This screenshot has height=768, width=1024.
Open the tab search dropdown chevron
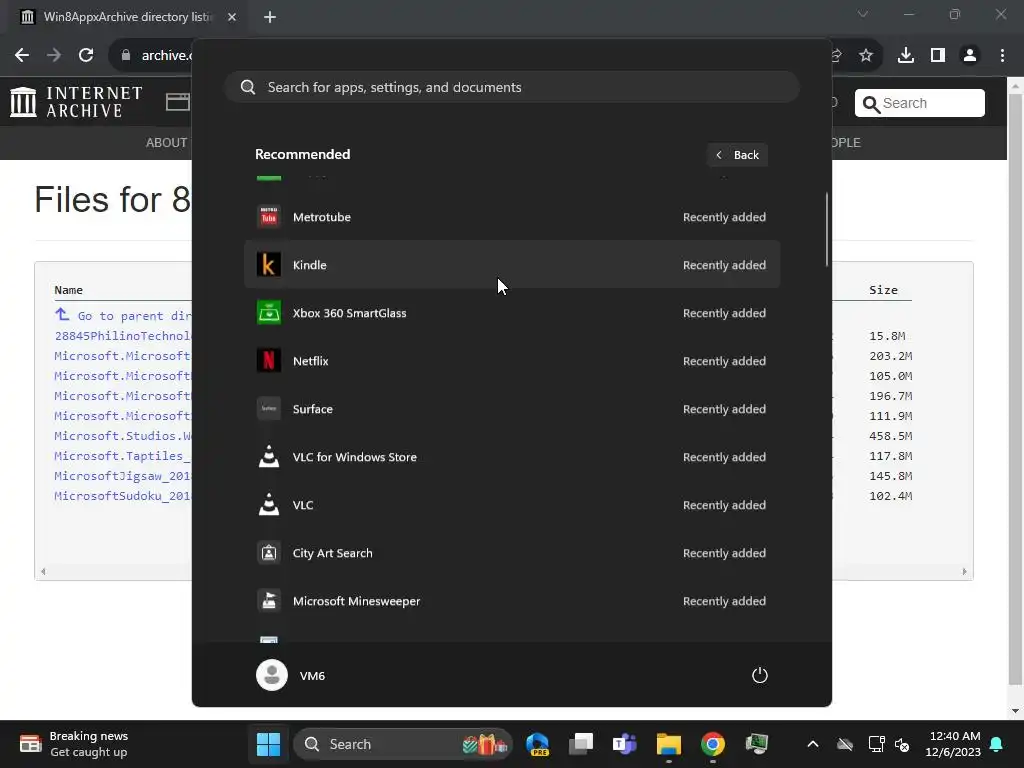863,14
